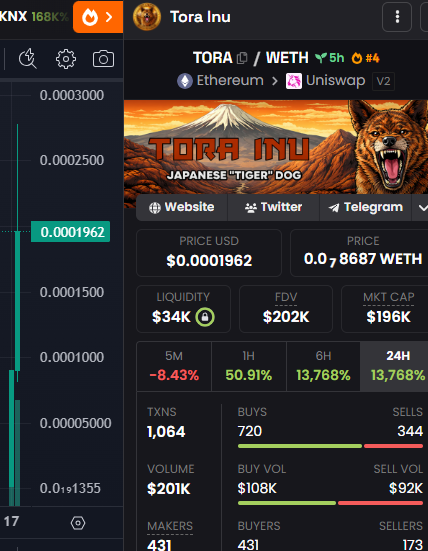Click the V2 version badge
This screenshot has width=428, height=551.
click(383, 82)
